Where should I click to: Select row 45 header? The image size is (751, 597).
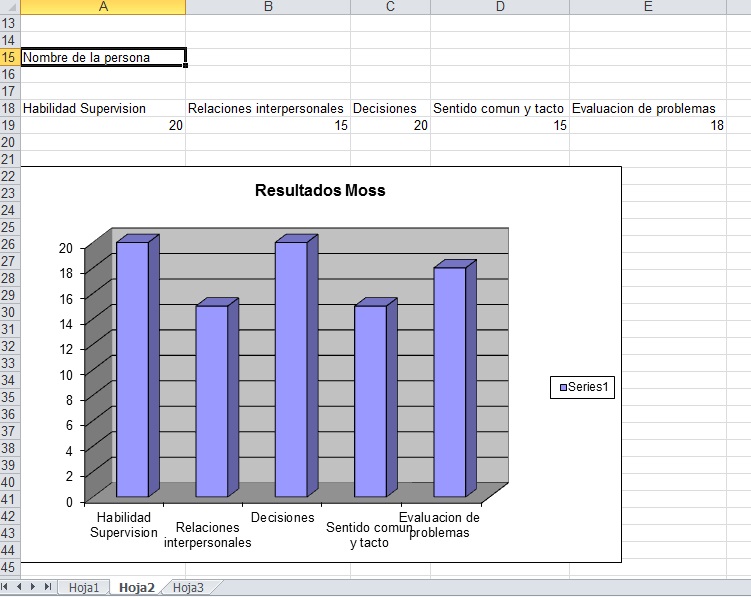[9, 567]
